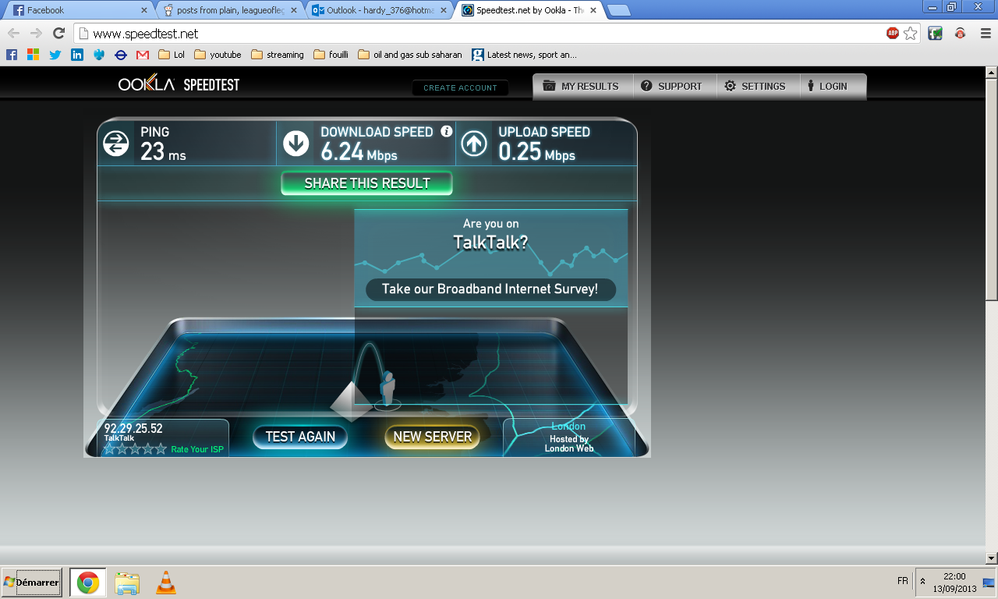Open the Twitter bookmark icon

pos(55,55)
